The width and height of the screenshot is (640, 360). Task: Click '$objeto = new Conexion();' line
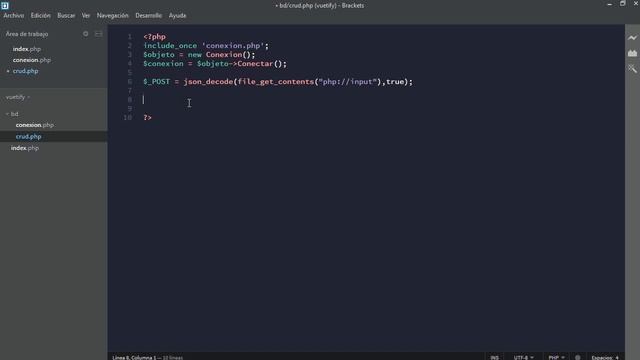pyautogui.click(x=199, y=55)
